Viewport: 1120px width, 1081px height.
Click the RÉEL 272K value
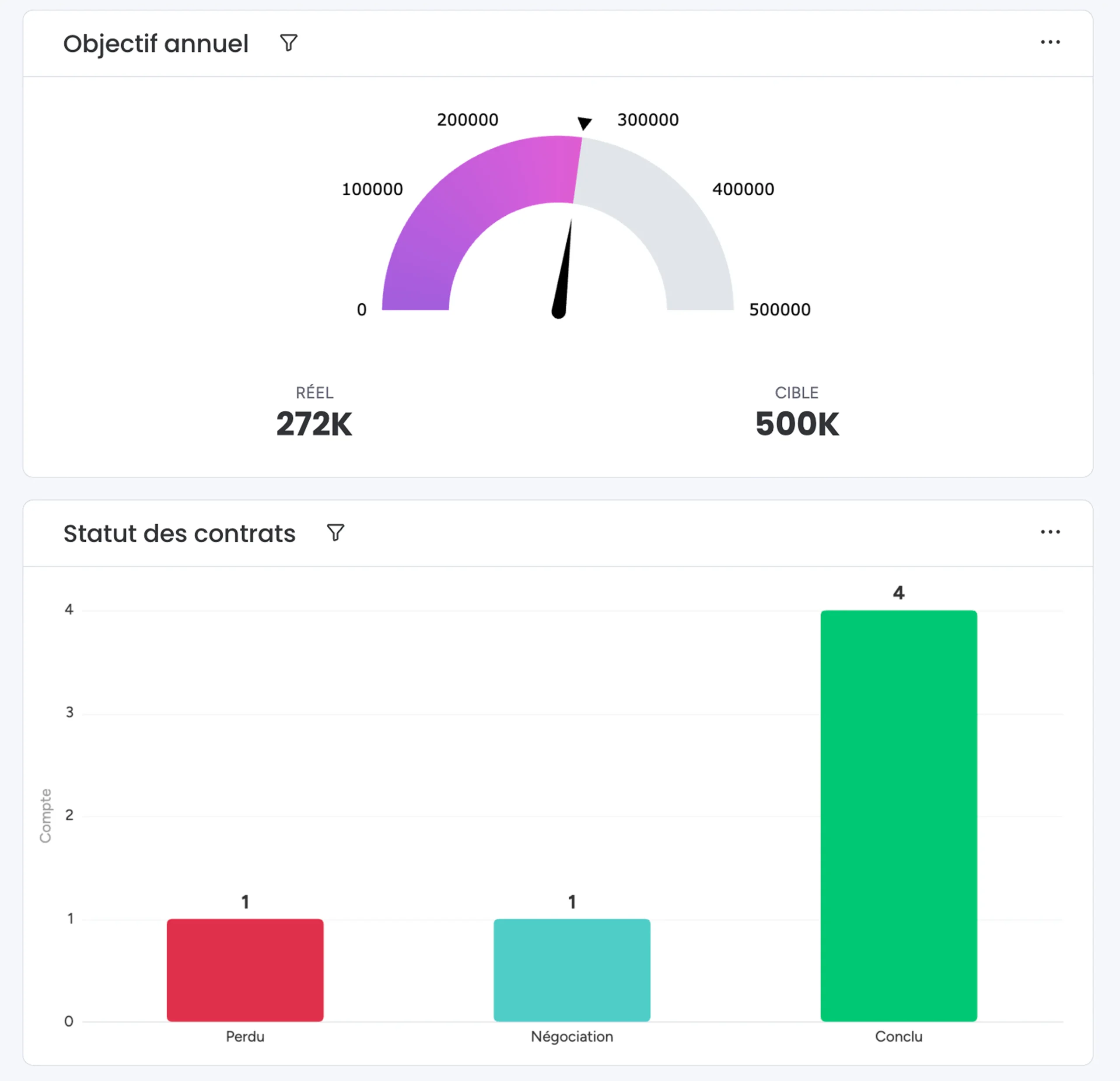pos(314,424)
